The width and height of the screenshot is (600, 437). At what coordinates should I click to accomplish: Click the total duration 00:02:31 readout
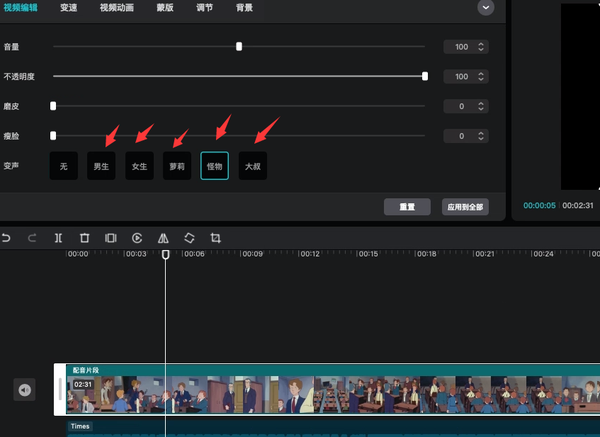point(578,205)
